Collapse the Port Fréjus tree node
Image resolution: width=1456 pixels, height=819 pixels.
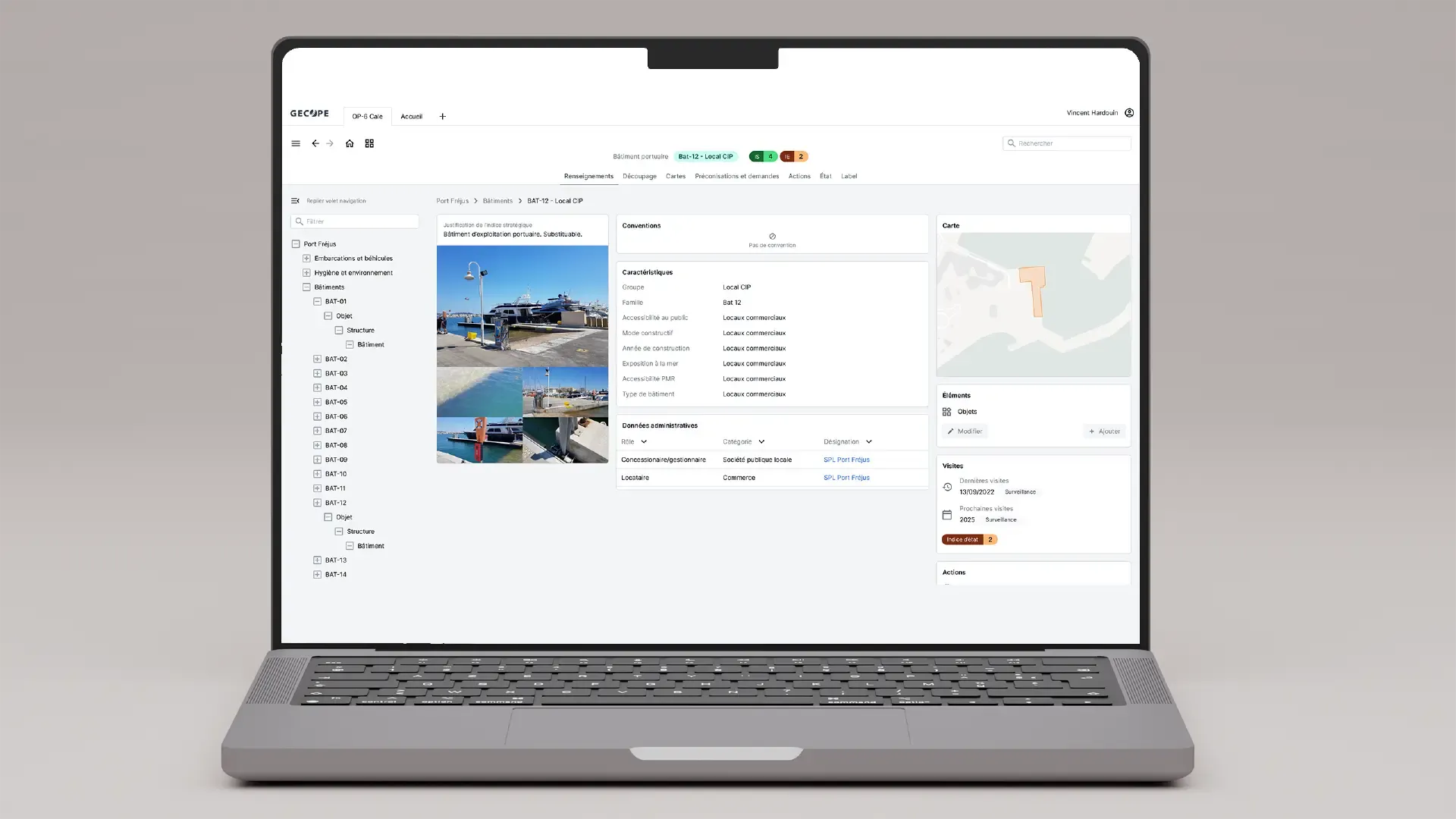click(x=296, y=244)
